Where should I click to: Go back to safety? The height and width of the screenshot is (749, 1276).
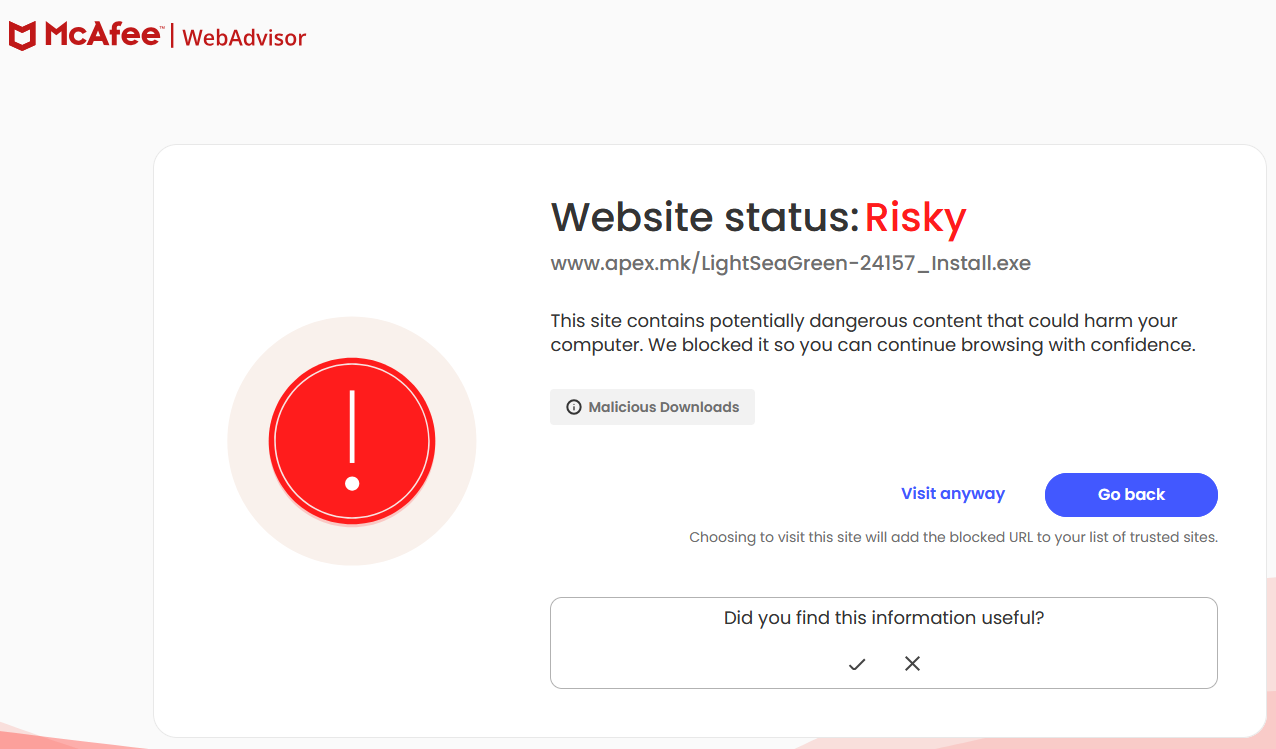tap(1131, 494)
